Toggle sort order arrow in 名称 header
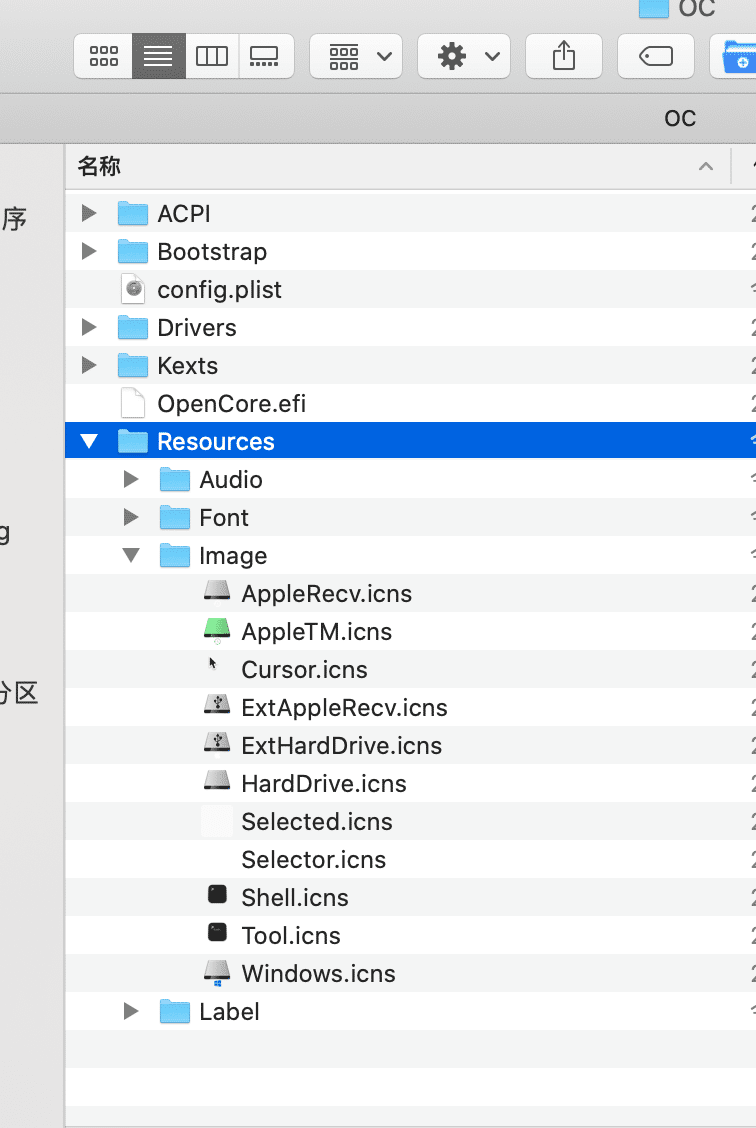 [706, 167]
